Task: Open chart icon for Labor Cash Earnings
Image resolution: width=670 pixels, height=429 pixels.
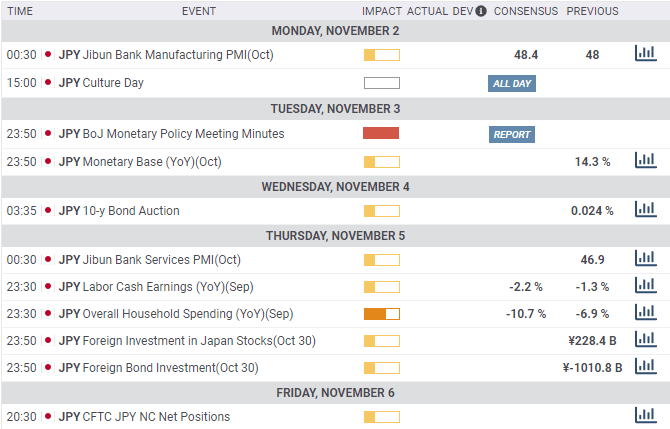Action: coord(645,286)
